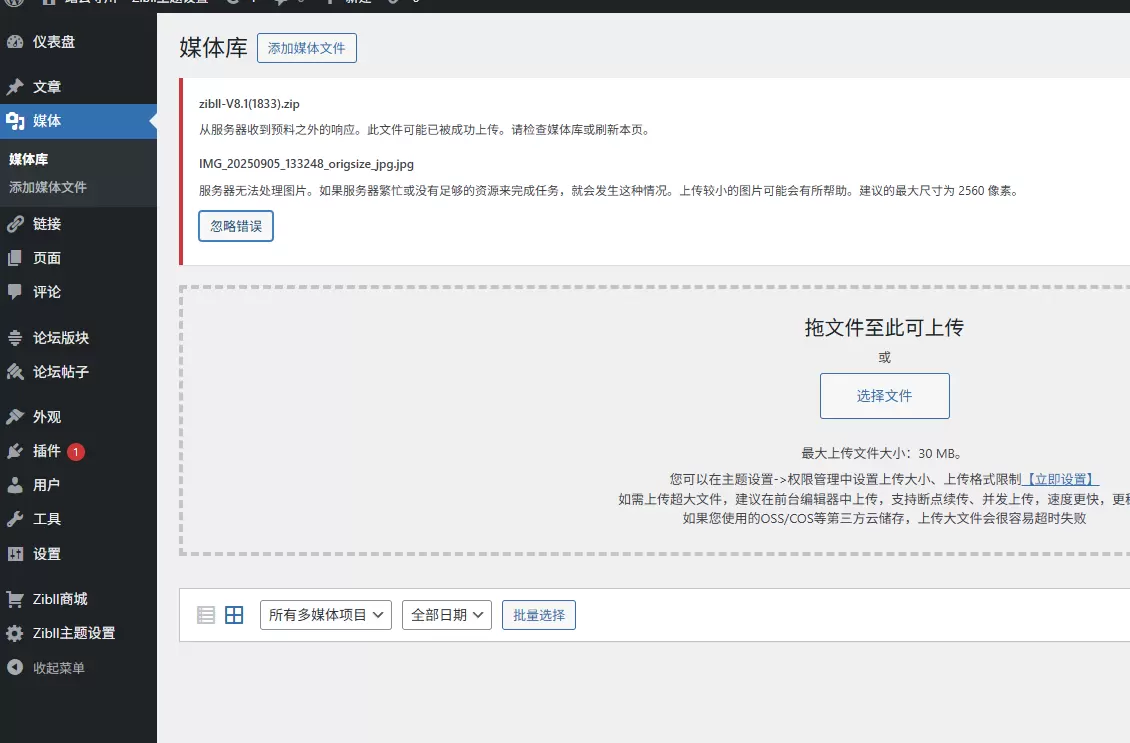Click the 论坛版块 forum sections icon

coord(15,337)
